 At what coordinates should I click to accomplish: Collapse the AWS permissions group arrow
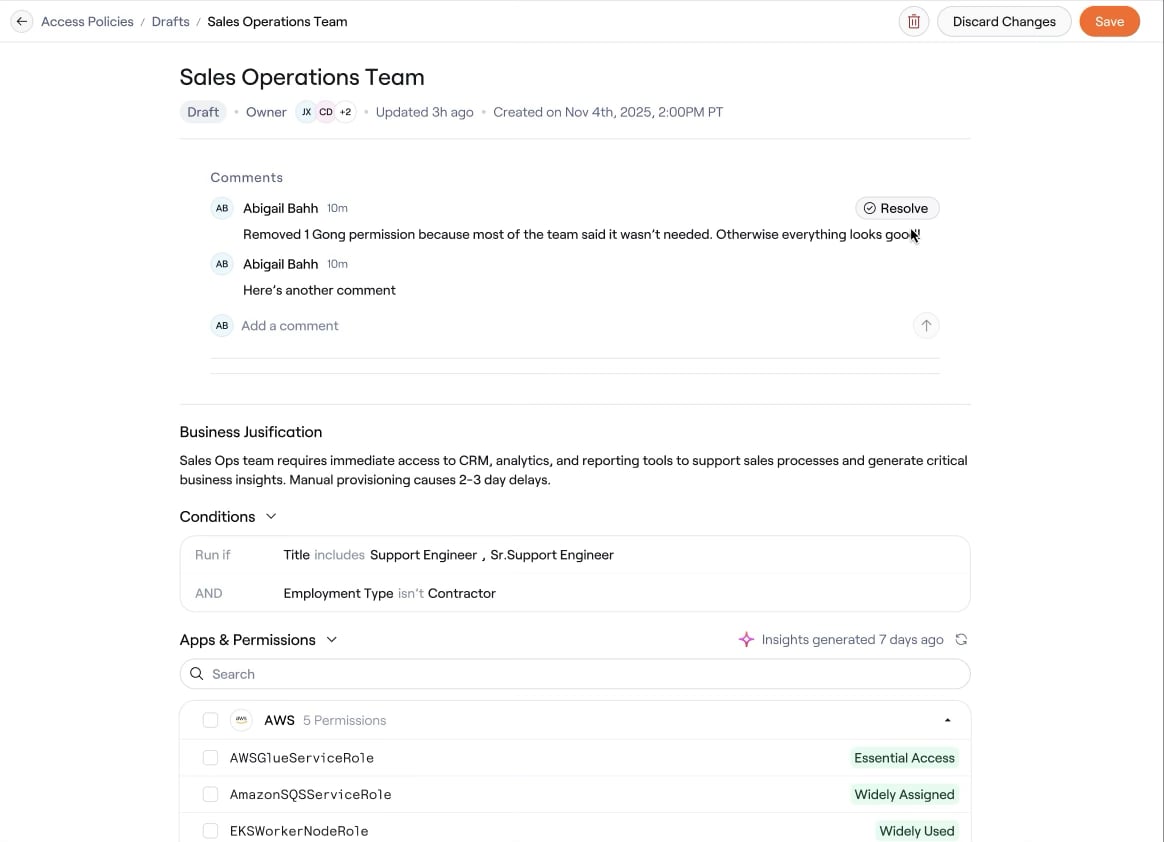click(x=947, y=720)
